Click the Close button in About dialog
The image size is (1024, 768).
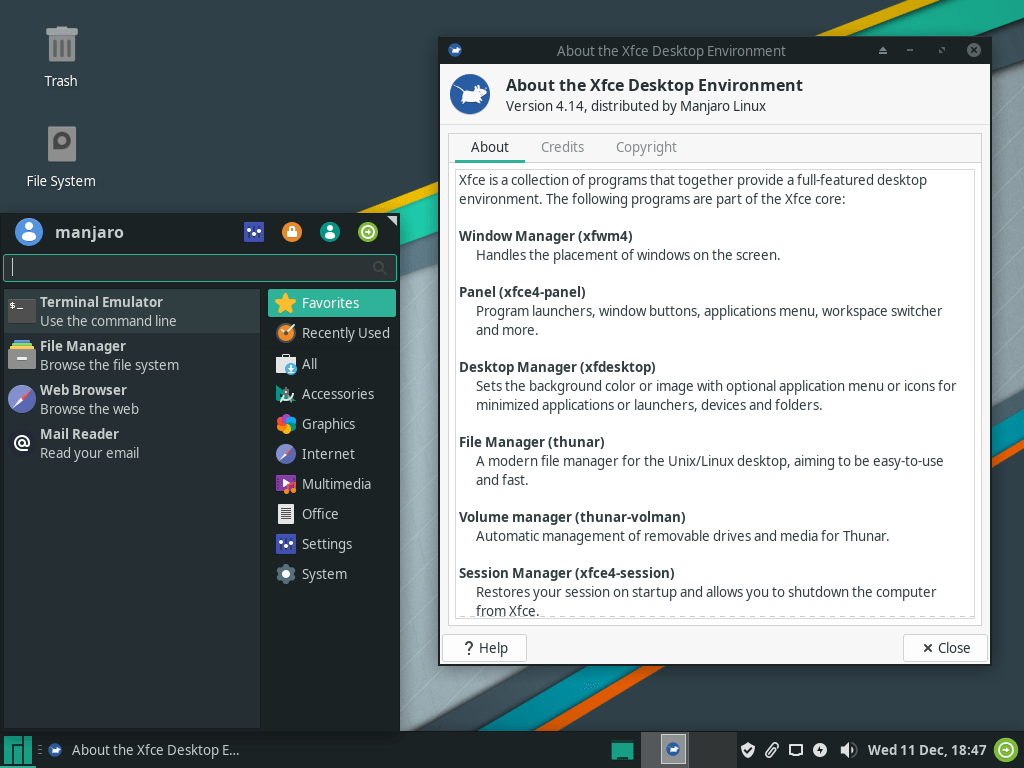click(x=944, y=647)
